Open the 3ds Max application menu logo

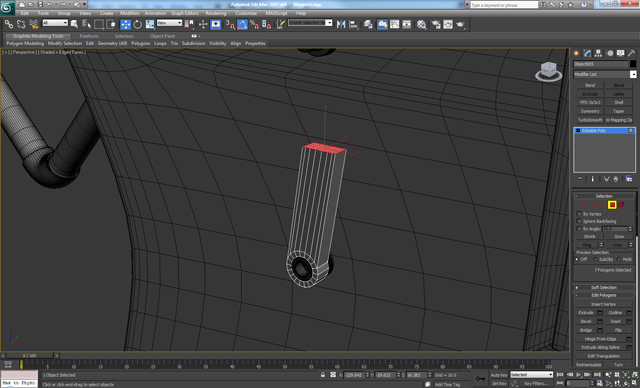tap(7, 8)
